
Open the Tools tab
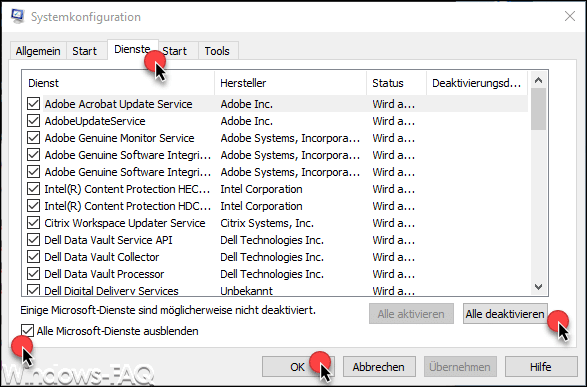click(x=217, y=51)
